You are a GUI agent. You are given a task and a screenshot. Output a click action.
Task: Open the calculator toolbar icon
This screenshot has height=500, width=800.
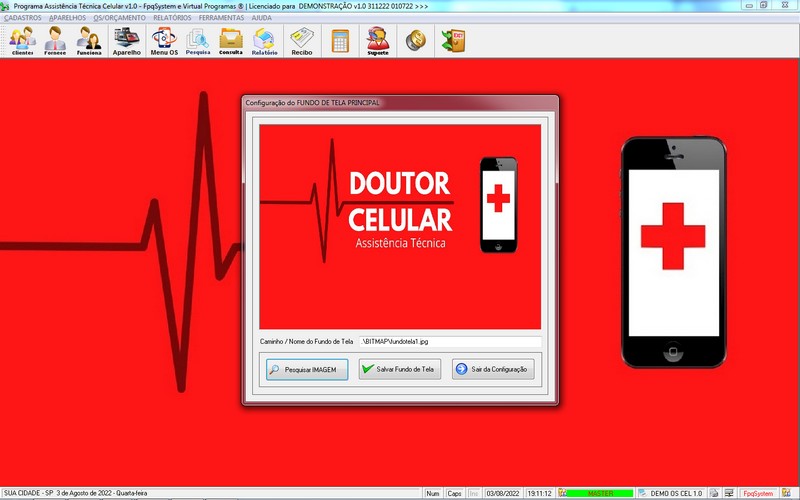[x=340, y=40]
